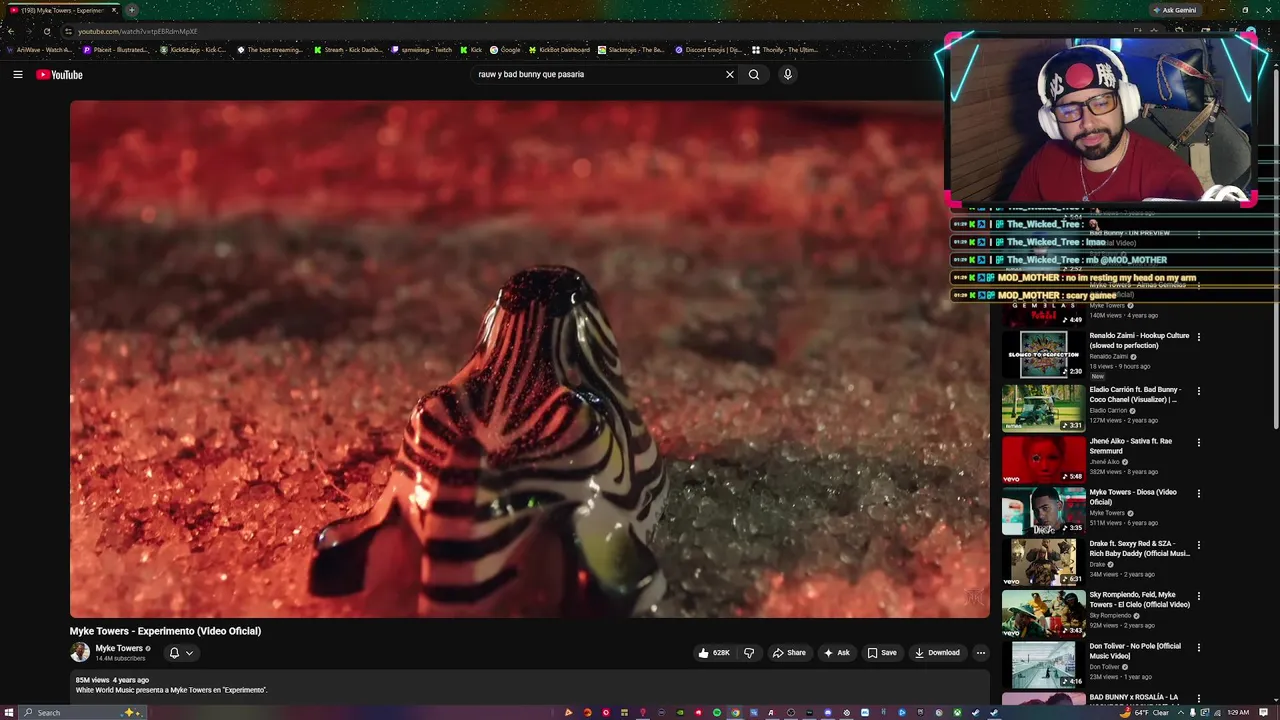Like the video (628K thumbs up)

715,653
